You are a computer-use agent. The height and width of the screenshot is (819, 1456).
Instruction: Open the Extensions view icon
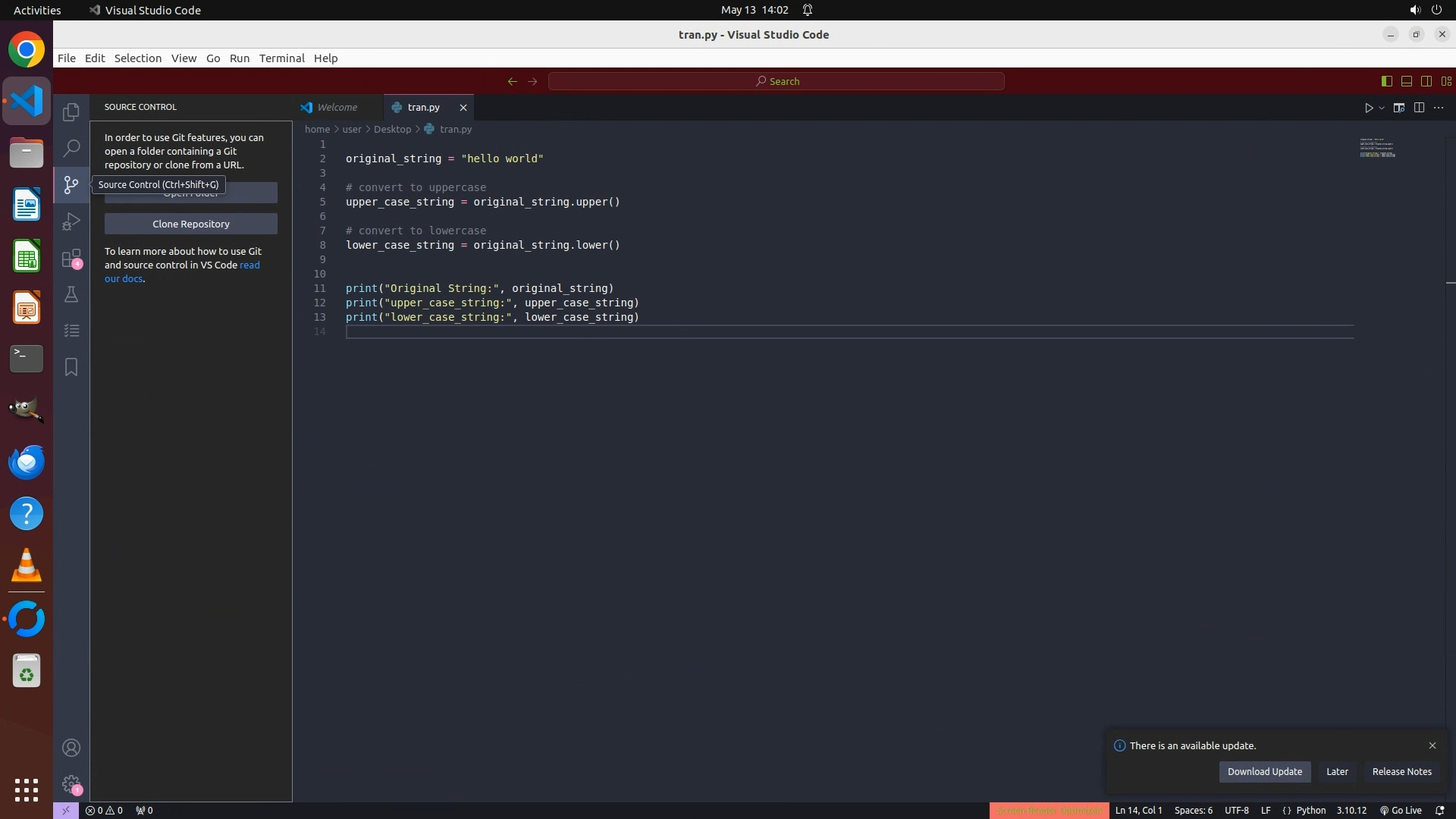click(71, 259)
